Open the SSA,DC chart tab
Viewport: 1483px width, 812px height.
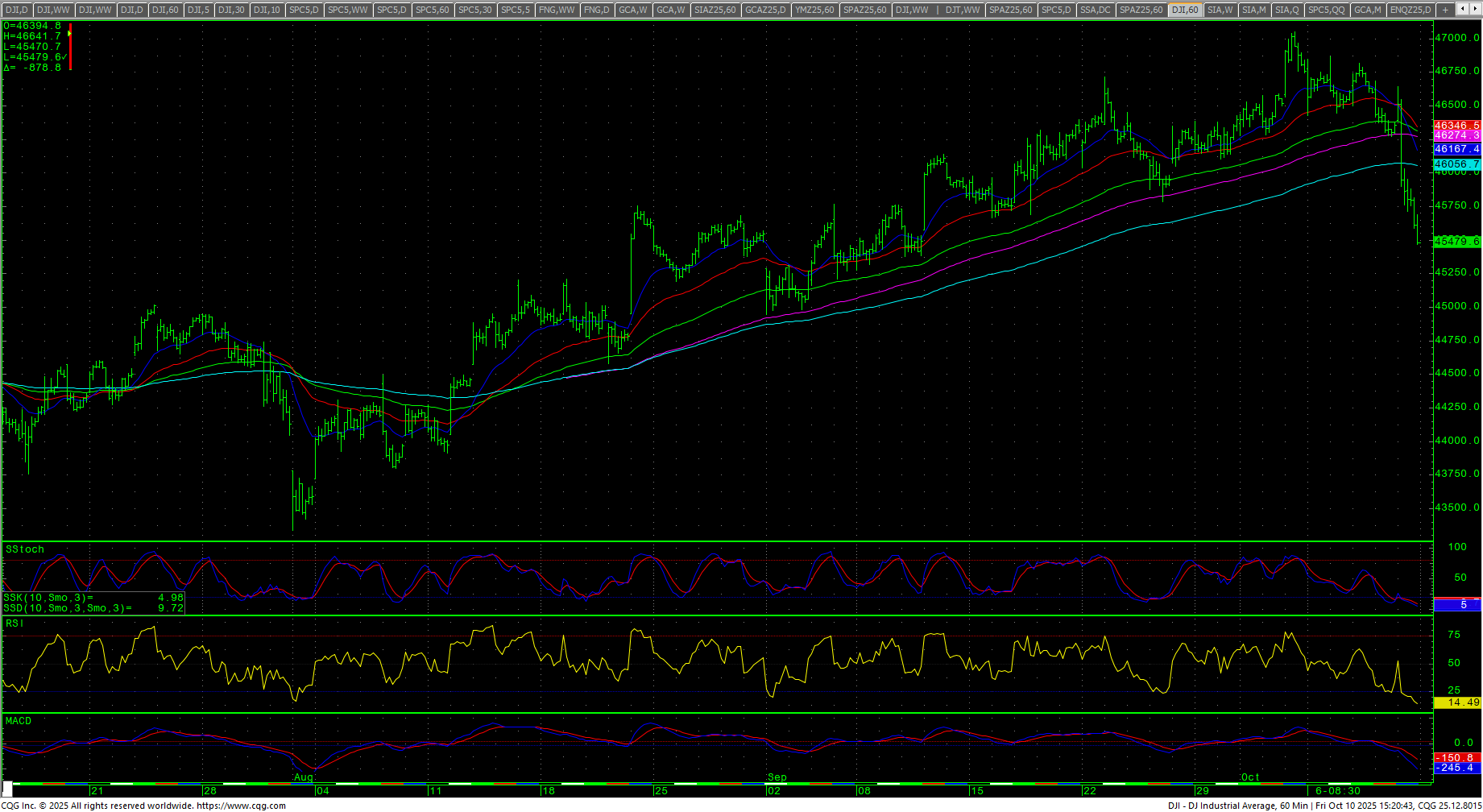(1095, 10)
